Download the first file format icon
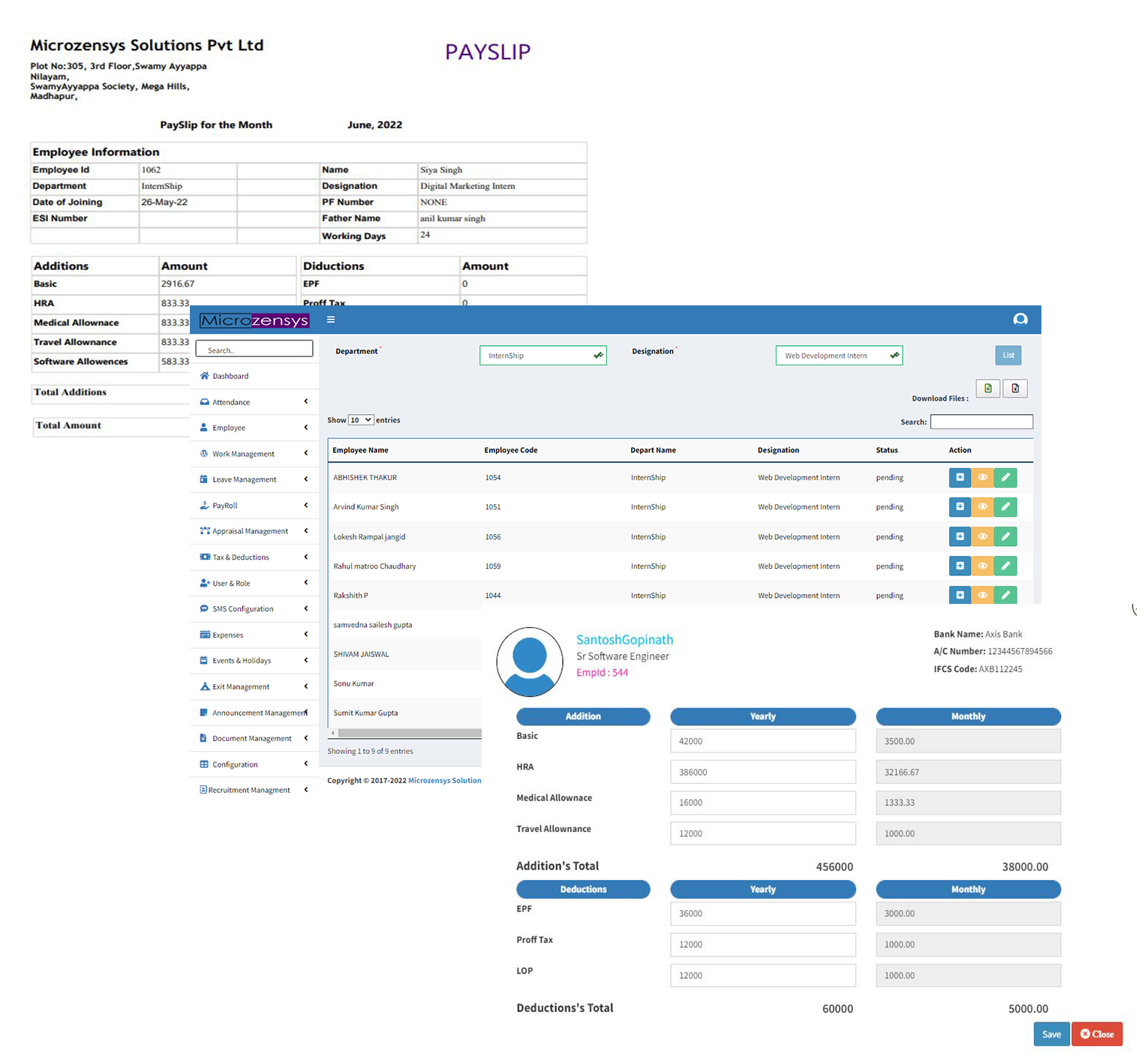Screen dimensions: 1148x1060 987,389
